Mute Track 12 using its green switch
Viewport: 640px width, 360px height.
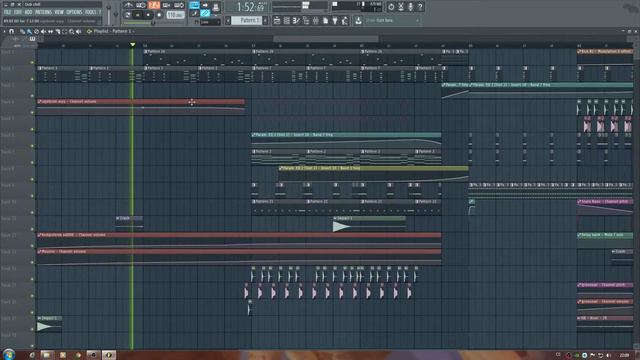pos(32,246)
